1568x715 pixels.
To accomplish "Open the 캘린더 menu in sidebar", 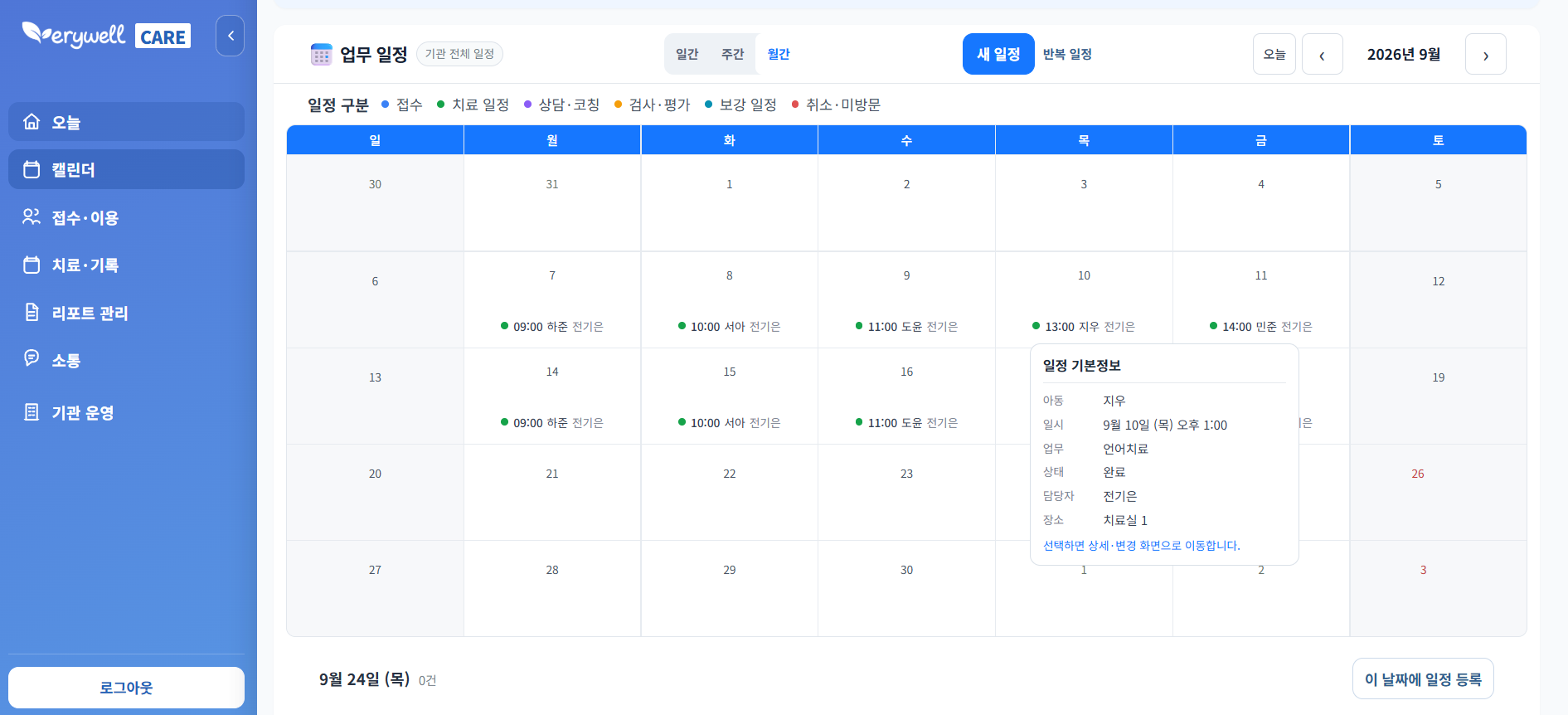I will click(x=126, y=169).
